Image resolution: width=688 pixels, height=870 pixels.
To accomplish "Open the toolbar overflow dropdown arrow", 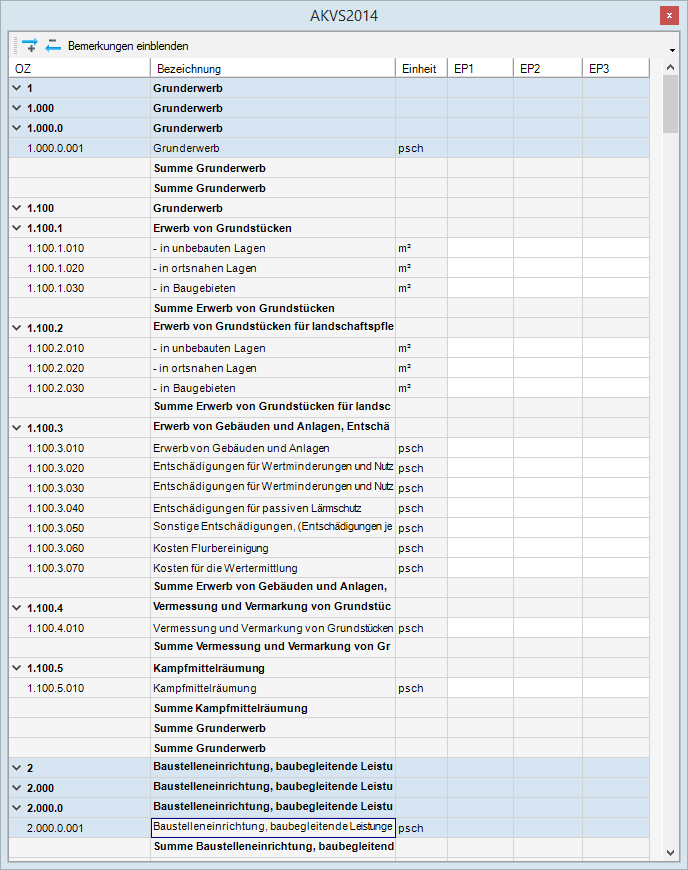I will [672, 50].
